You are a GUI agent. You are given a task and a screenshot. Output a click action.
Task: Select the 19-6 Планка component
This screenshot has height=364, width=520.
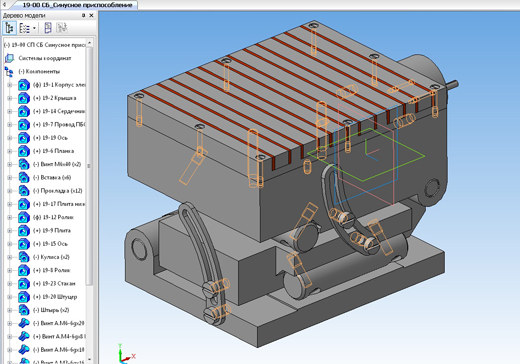coord(53,151)
